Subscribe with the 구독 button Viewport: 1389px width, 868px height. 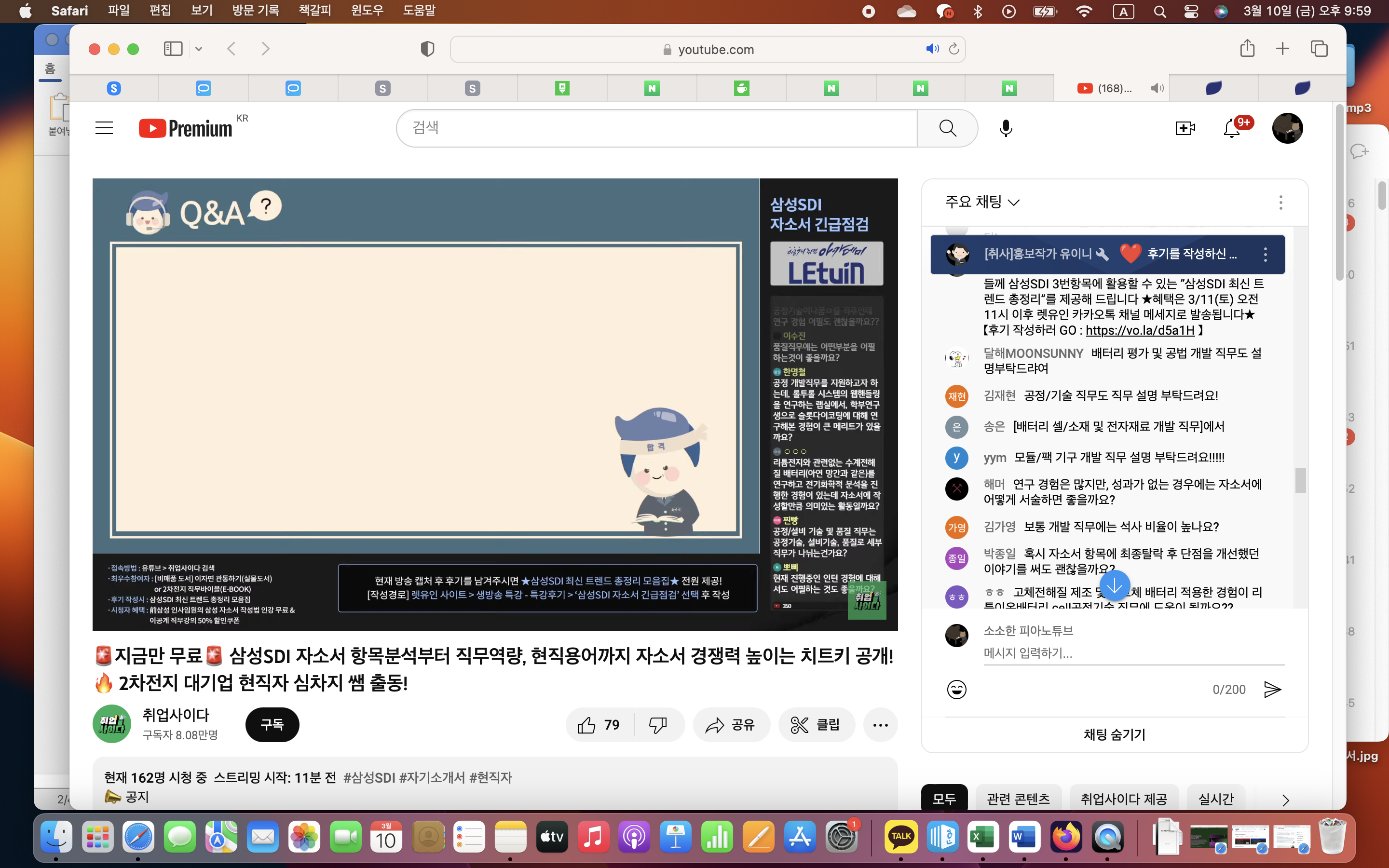coord(272,725)
